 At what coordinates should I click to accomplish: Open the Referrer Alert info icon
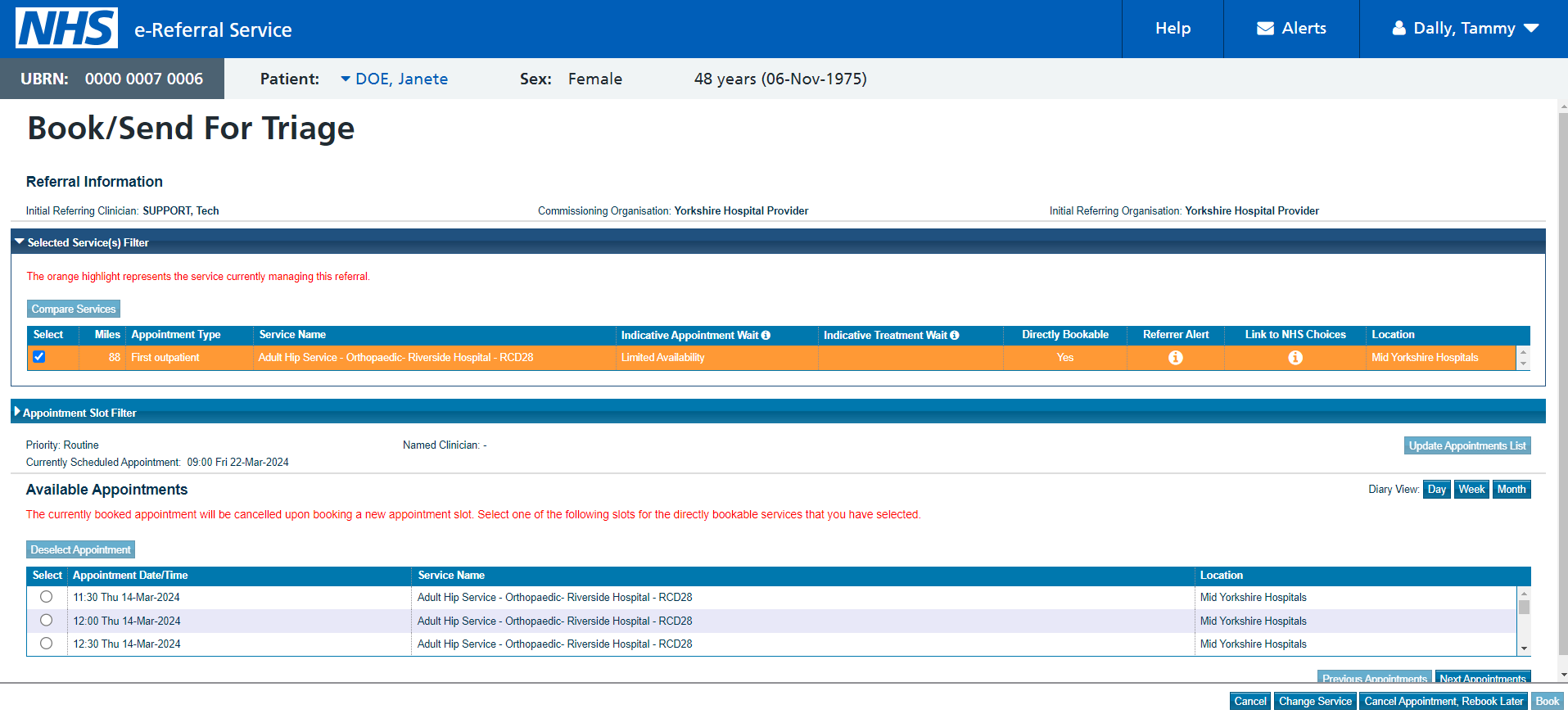[1175, 358]
